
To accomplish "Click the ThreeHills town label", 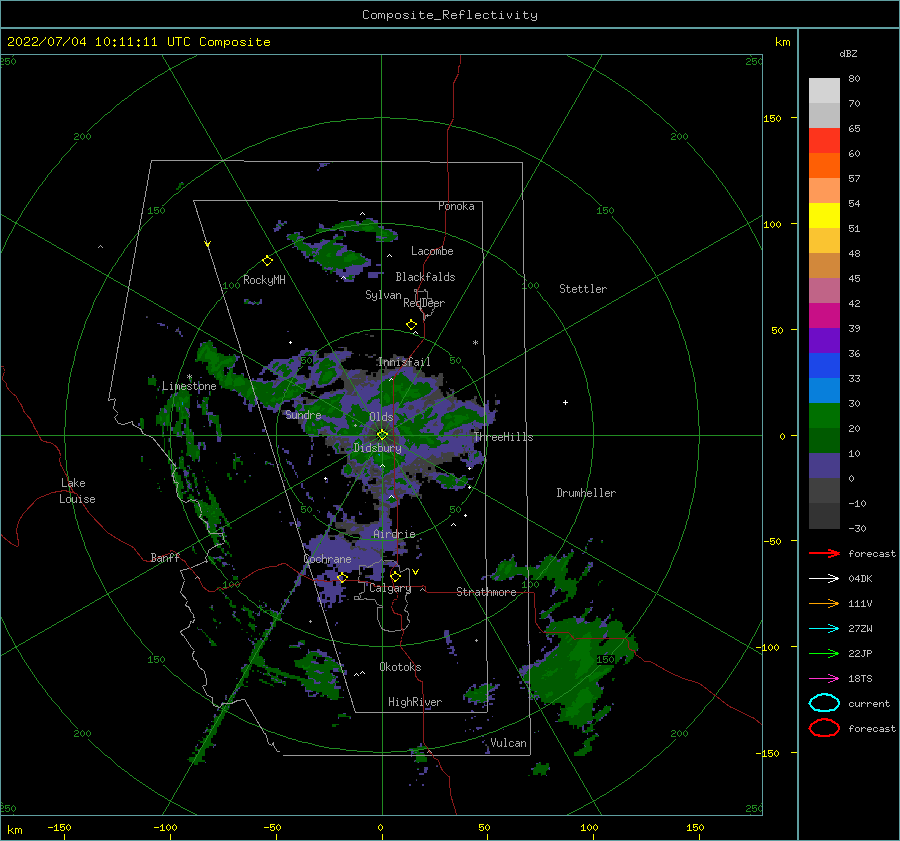I will [x=503, y=437].
